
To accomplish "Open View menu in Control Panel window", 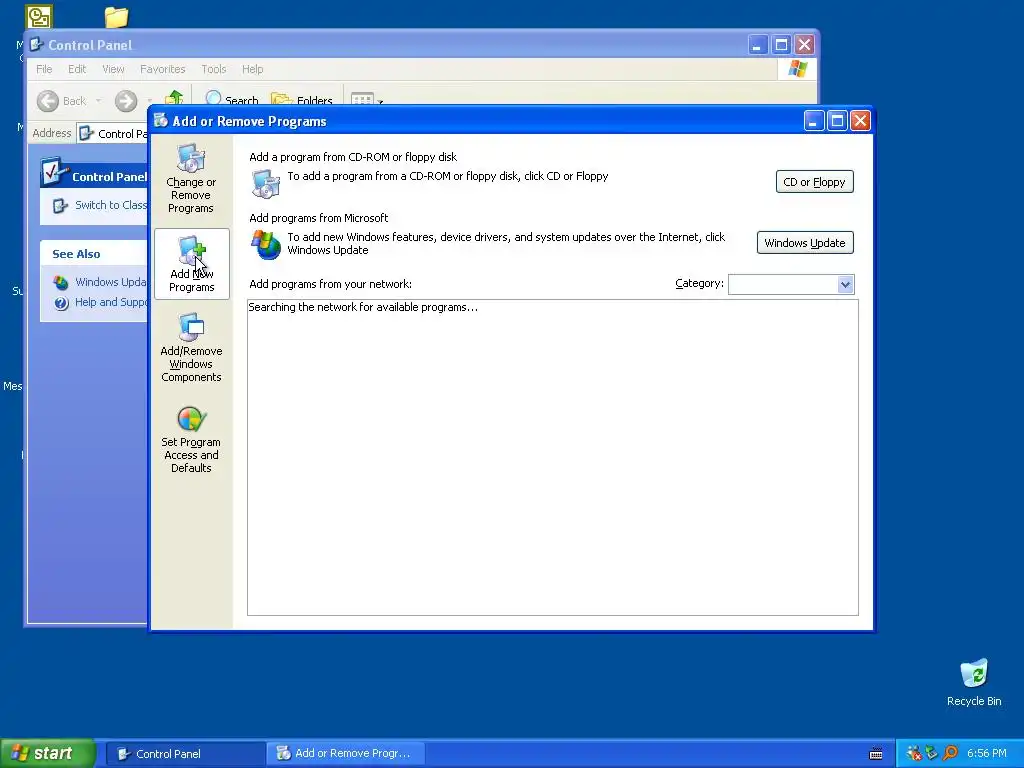I will pos(113,69).
